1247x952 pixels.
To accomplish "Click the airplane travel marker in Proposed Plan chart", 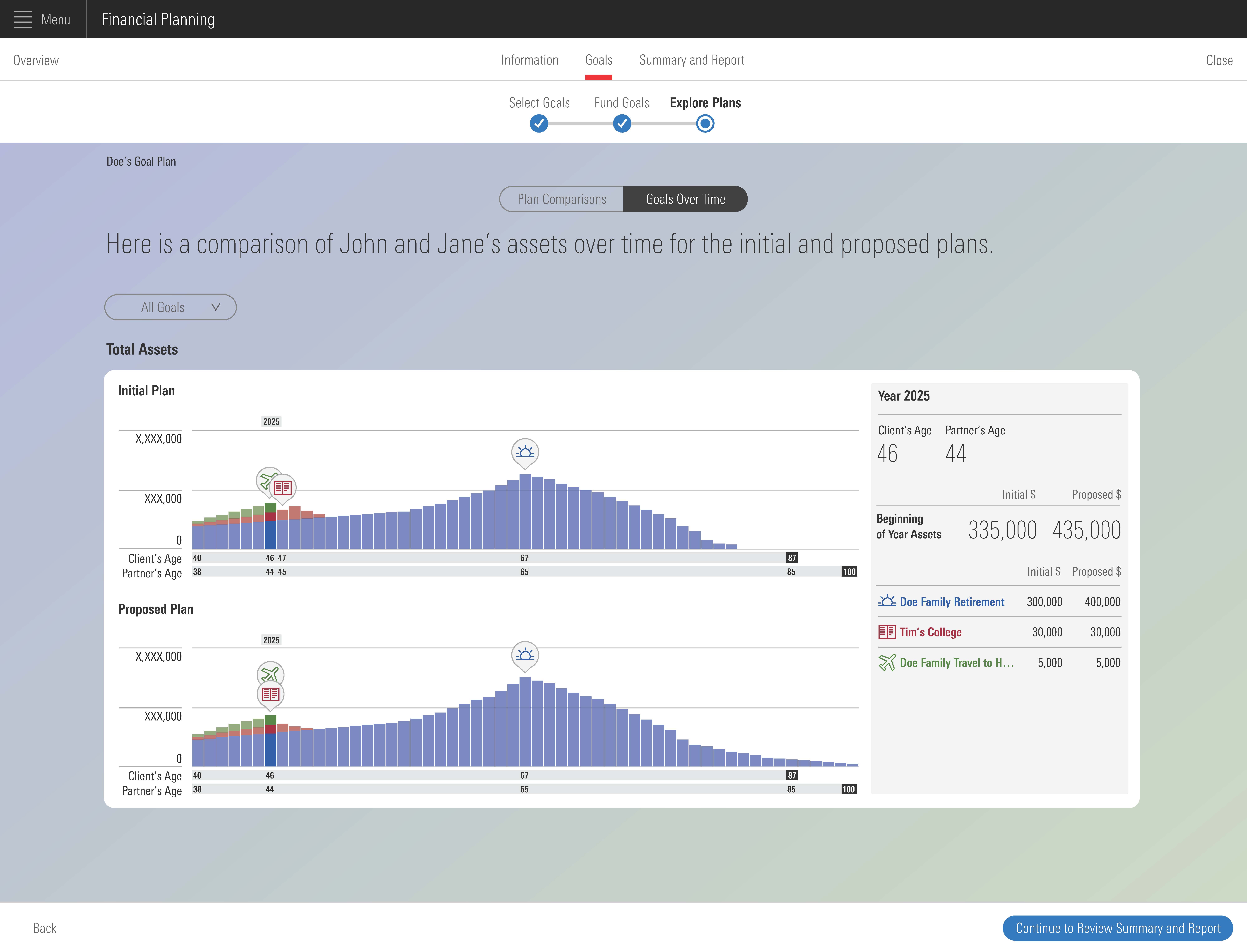I will 270,673.
